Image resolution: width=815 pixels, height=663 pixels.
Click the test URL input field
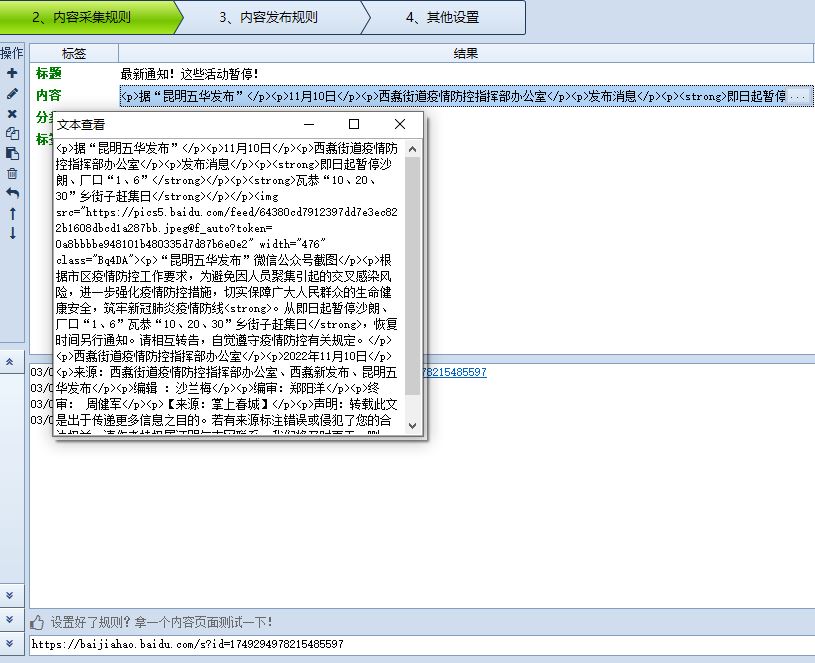tap(420, 644)
